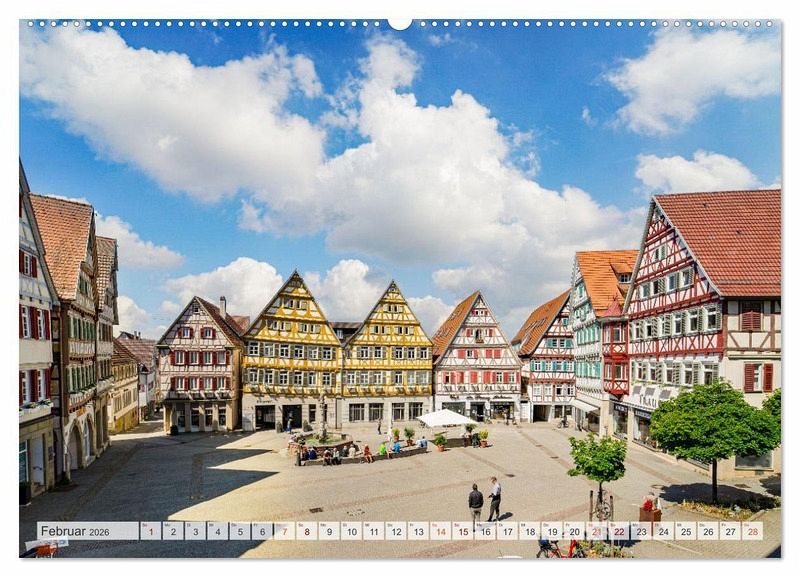
Task: Click the small tree beside the parked bicycle
Action: pyautogui.click(x=598, y=461)
